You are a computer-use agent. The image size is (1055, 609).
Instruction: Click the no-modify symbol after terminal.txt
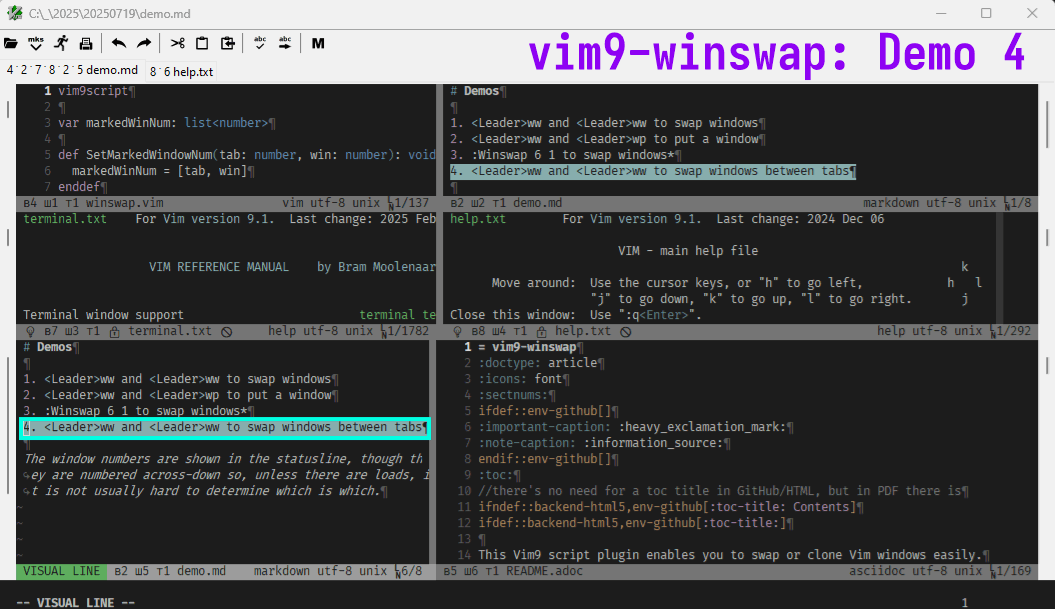click(x=227, y=332)
